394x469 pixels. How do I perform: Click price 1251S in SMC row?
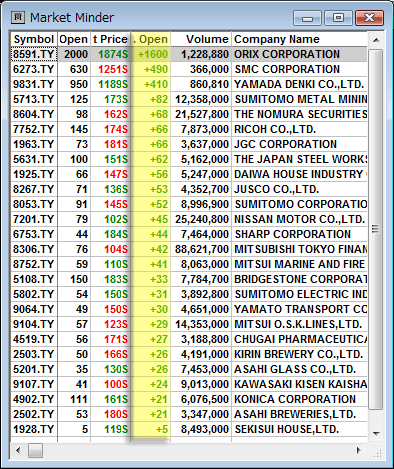click(113, 69)
